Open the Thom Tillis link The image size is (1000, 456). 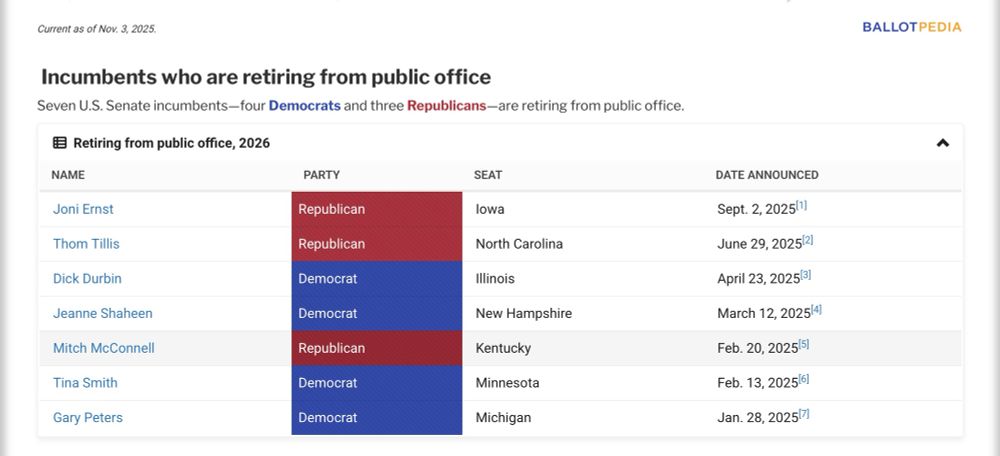point(86,244)
